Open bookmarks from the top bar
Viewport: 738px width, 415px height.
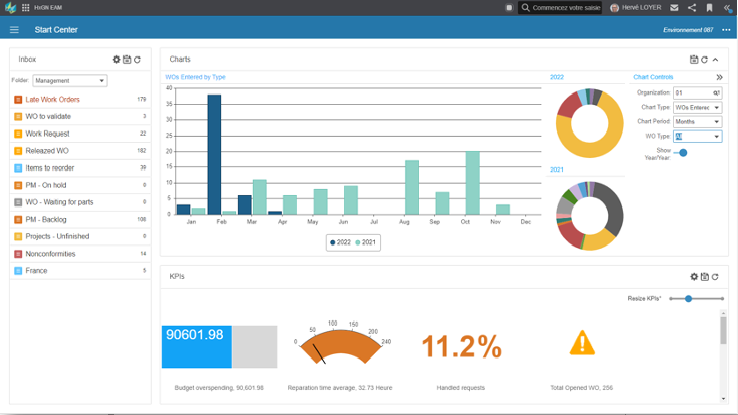[x=709, y=8]
